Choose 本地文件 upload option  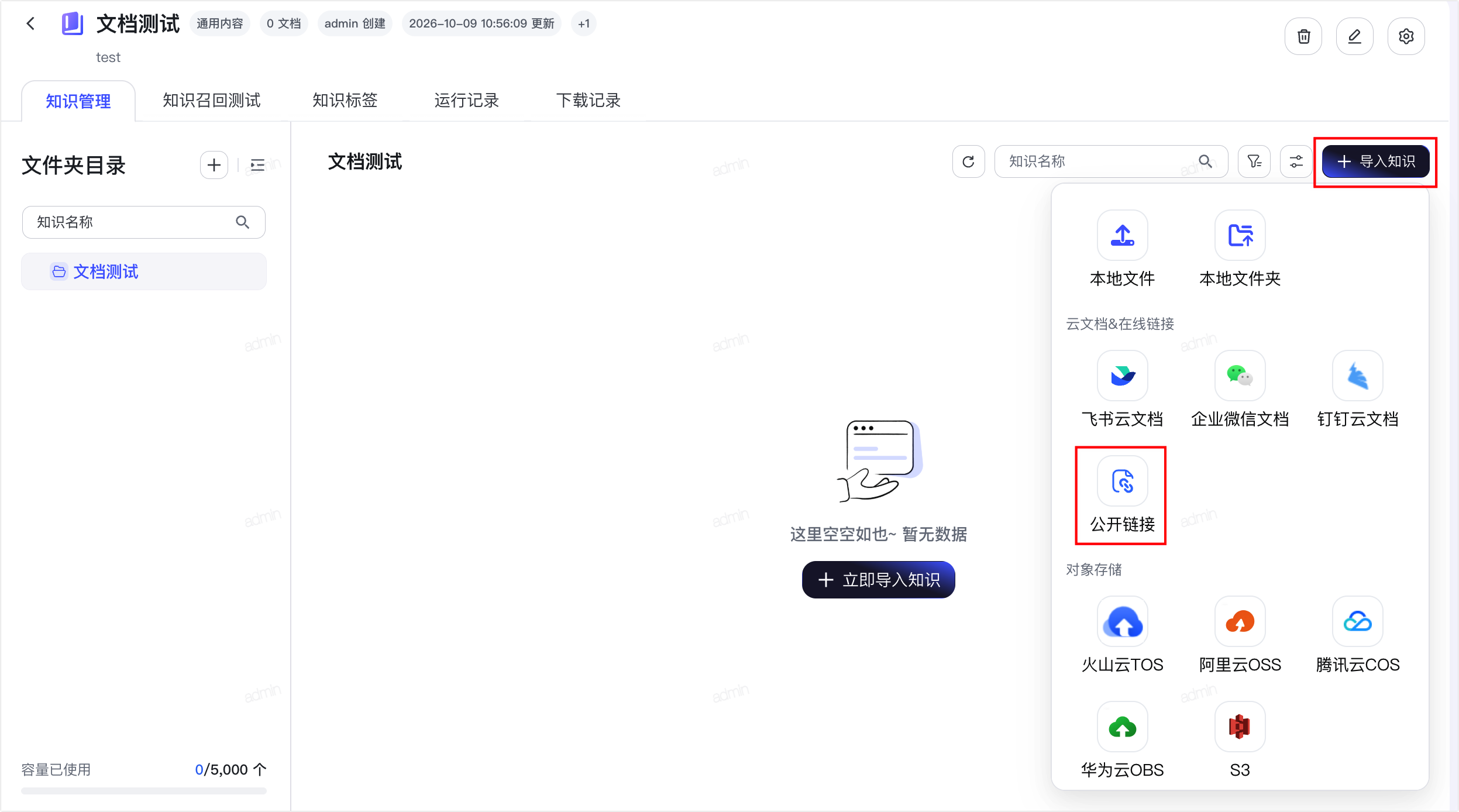tap(1122, 249)
